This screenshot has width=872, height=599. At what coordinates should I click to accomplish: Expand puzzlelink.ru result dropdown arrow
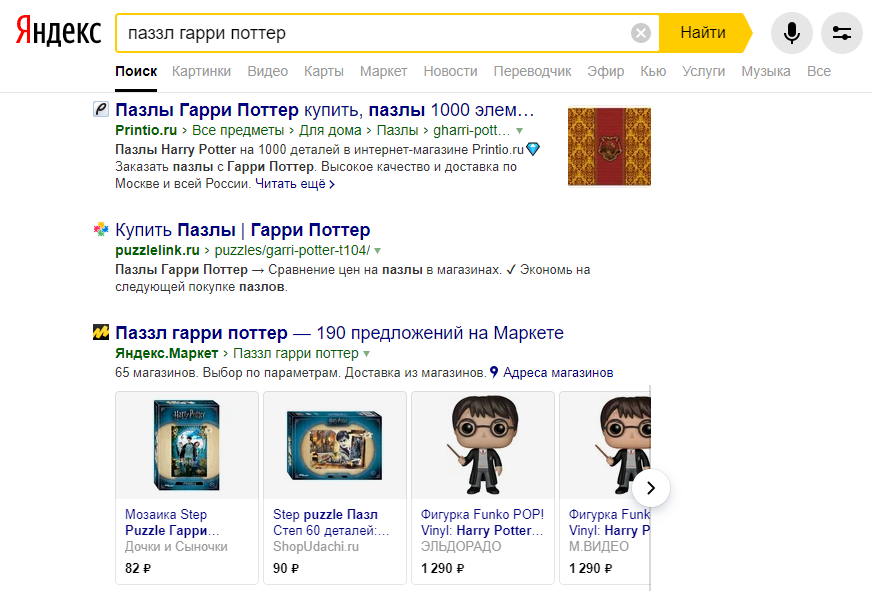tap(378, 251)
